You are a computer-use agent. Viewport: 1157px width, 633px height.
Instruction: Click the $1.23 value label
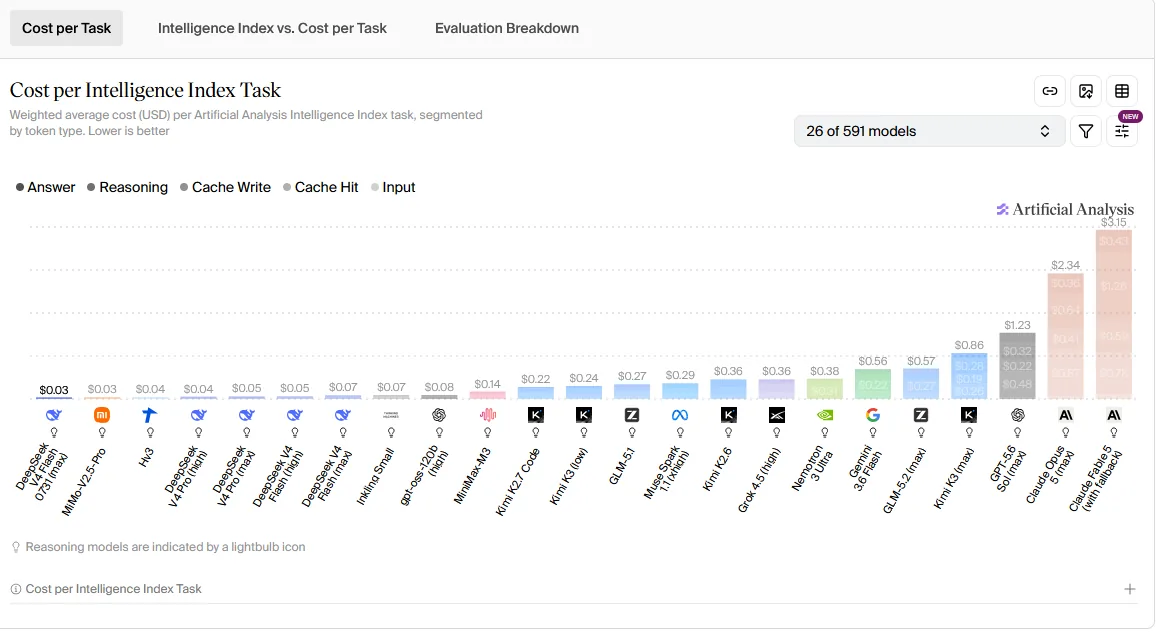point(1018,325)
